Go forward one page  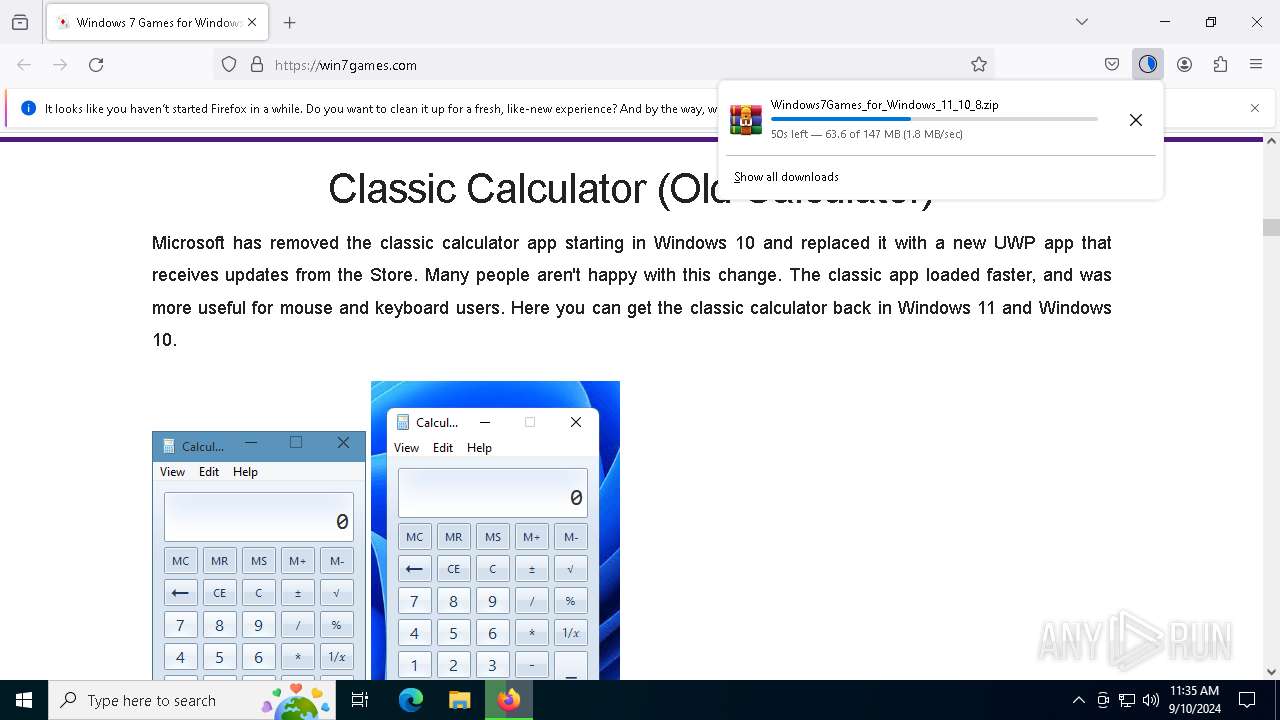coord(60,64)
